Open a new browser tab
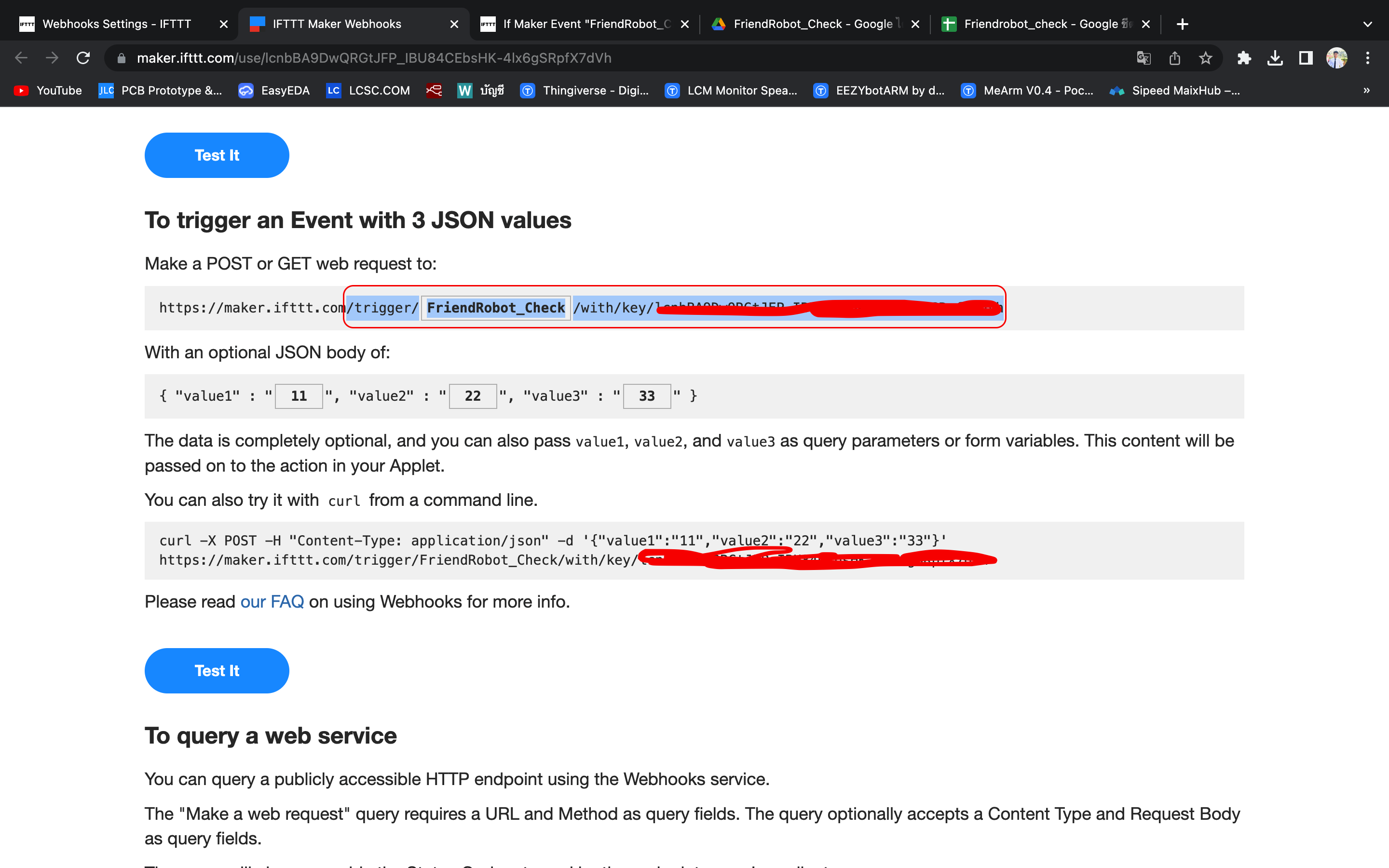Image resolution: width=1389 pixels, height=868 pixels. point(1183,24)
